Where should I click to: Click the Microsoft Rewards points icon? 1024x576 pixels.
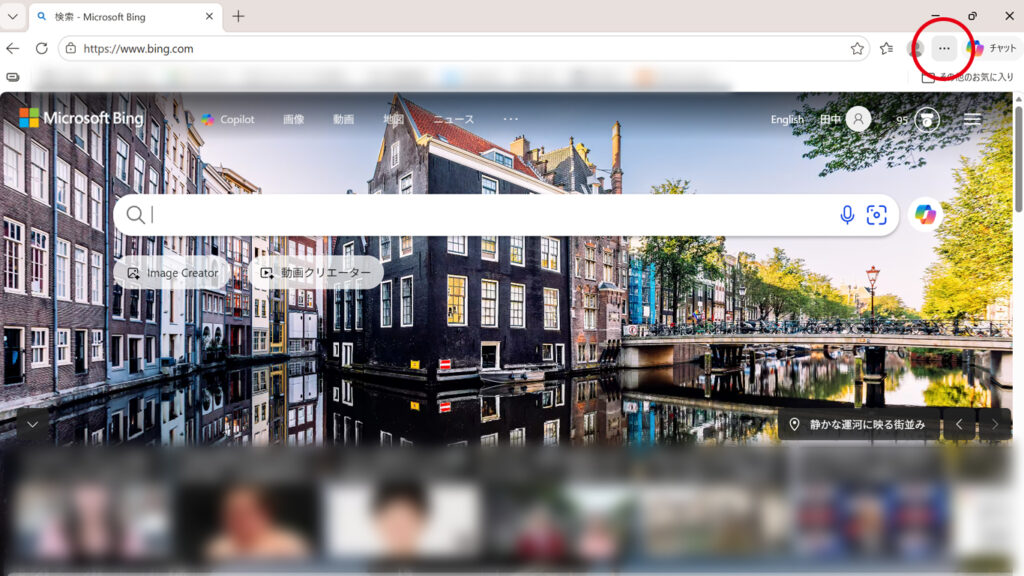coord(929,119)
